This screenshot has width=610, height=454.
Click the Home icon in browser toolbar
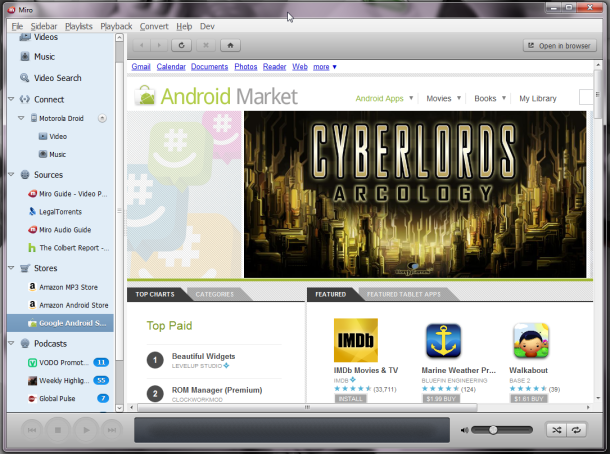230,45
